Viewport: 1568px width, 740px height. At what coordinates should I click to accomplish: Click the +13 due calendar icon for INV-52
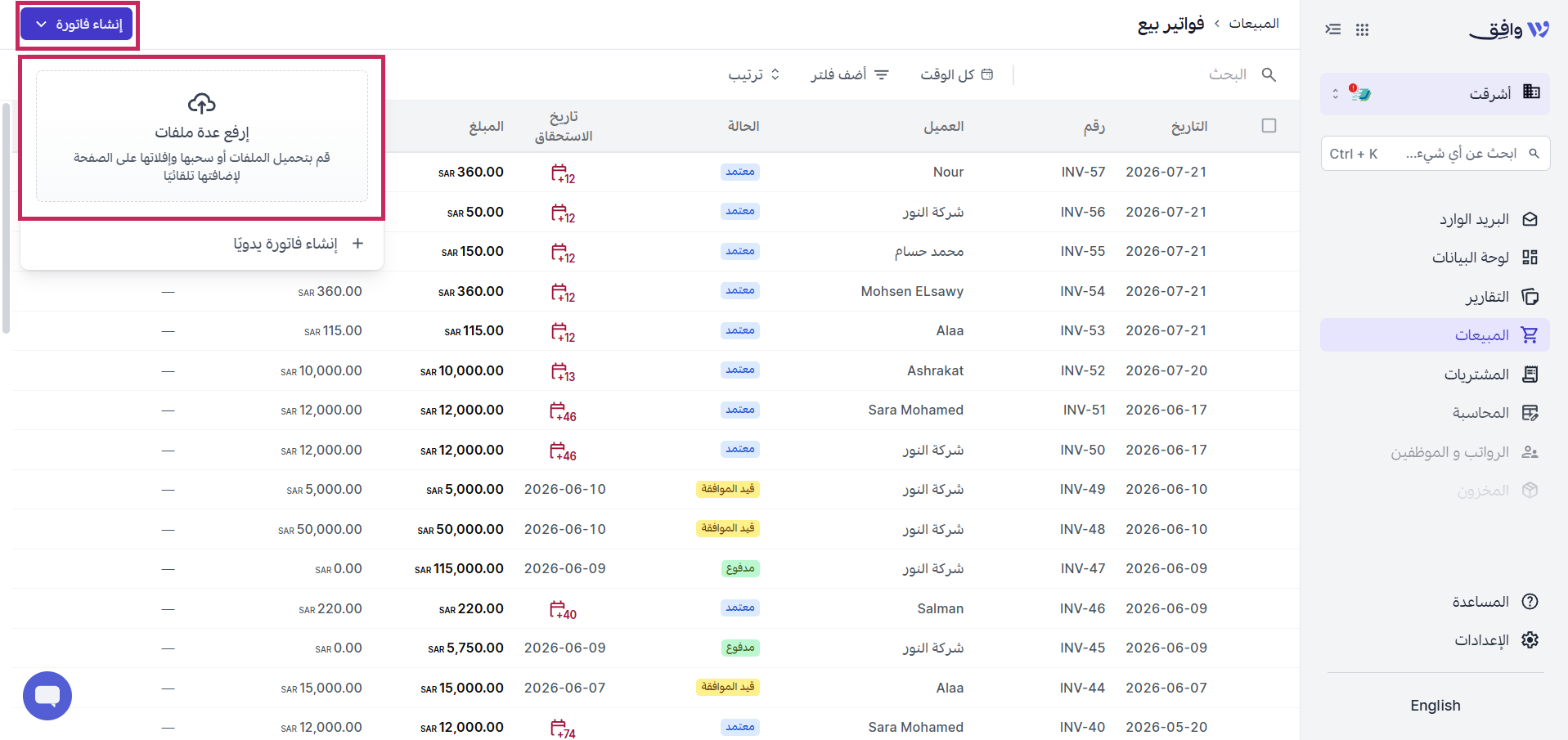click(562, 371)
